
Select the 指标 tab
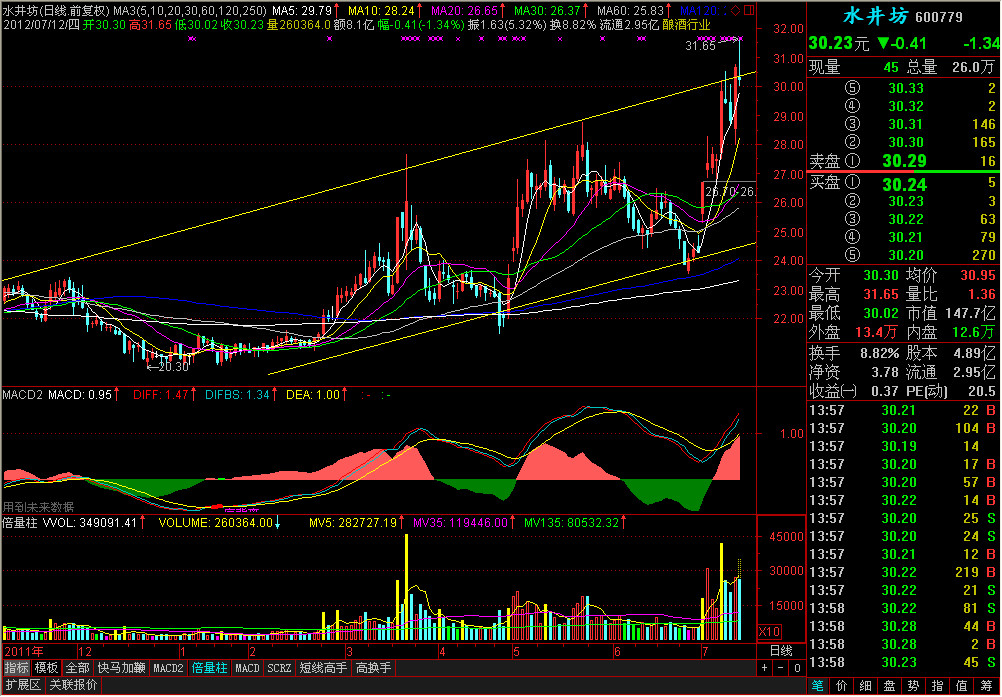click(x=16, y=668)
